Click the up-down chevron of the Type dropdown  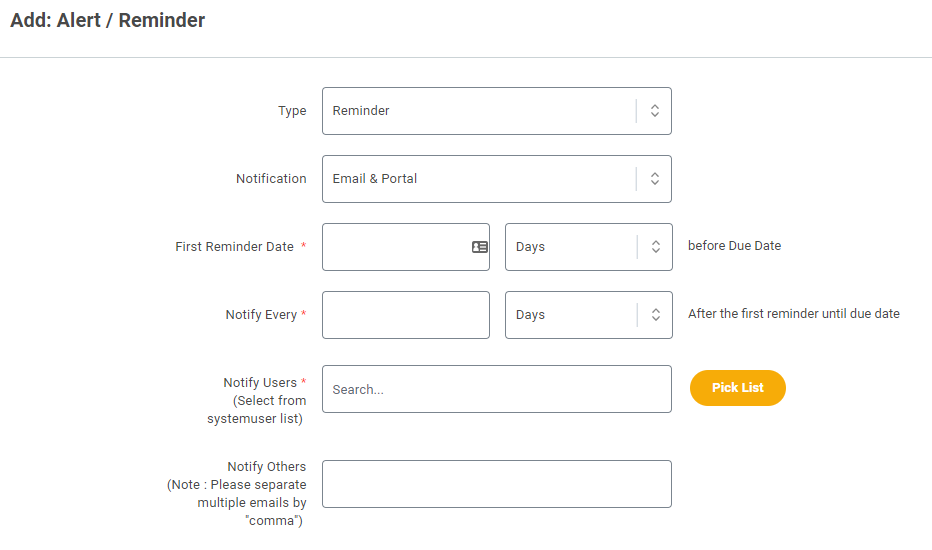click(x=654, y=111)
